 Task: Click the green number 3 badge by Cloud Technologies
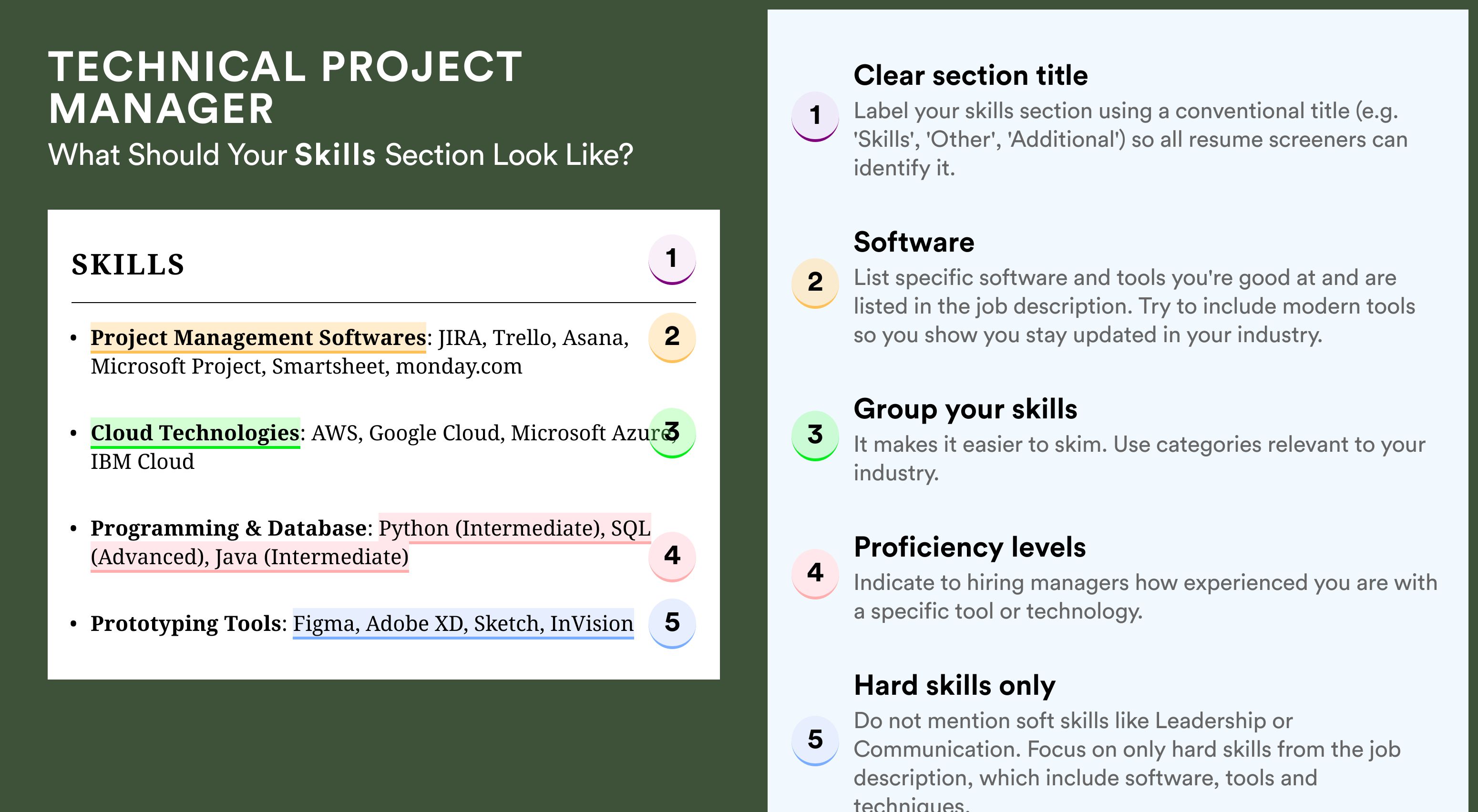tap(672, 432)
